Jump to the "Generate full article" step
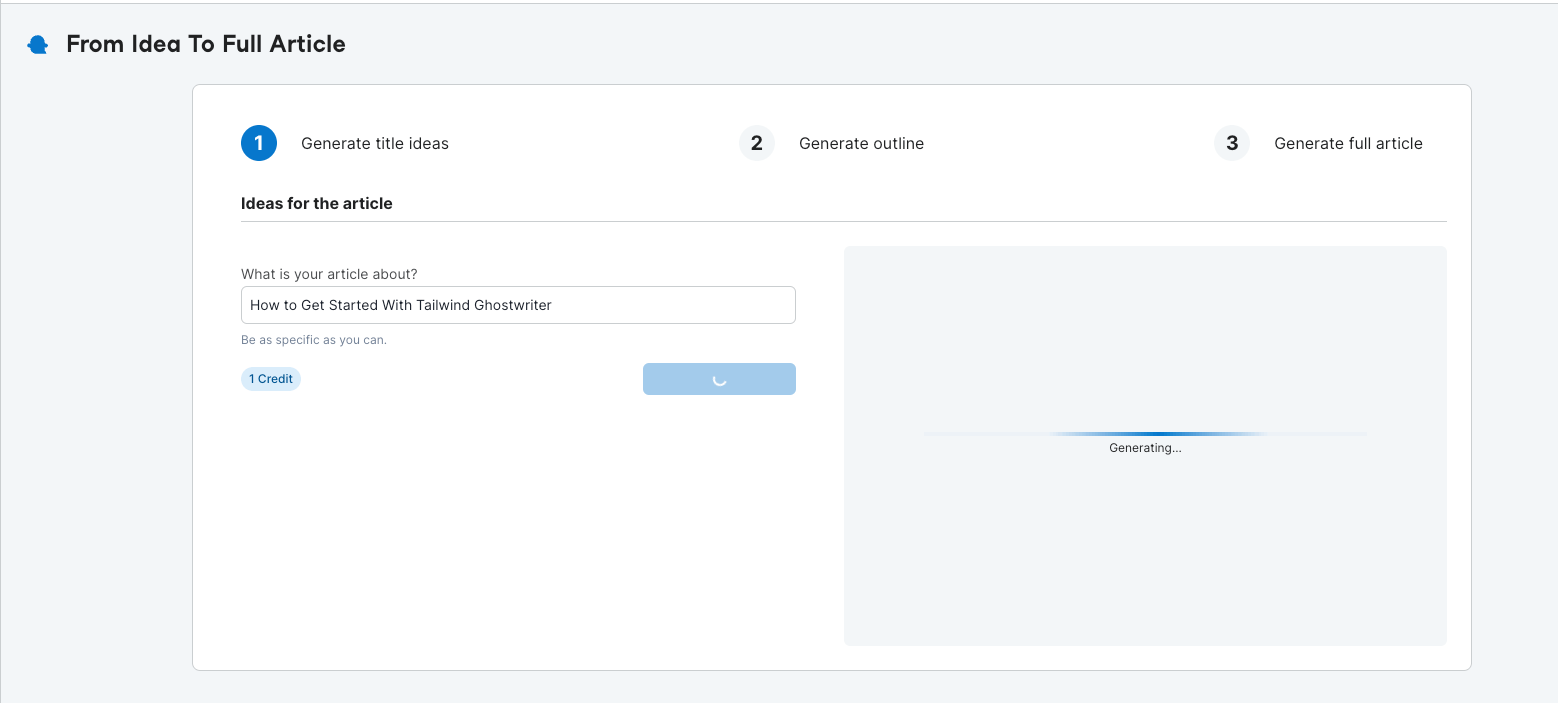This screenshot has width=1558, height=703. [1348, 144]
